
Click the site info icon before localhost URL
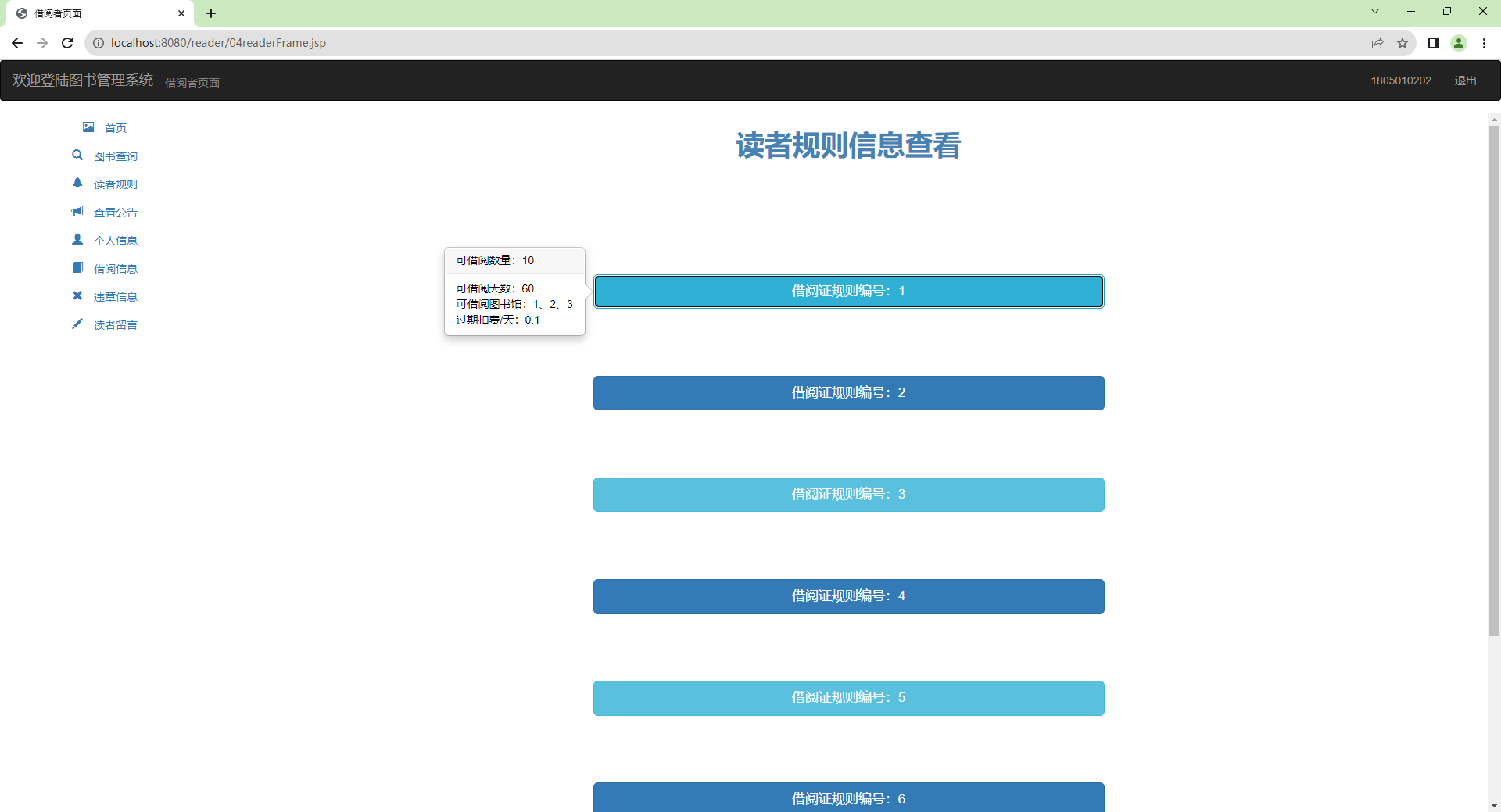[x=99, y=43]
